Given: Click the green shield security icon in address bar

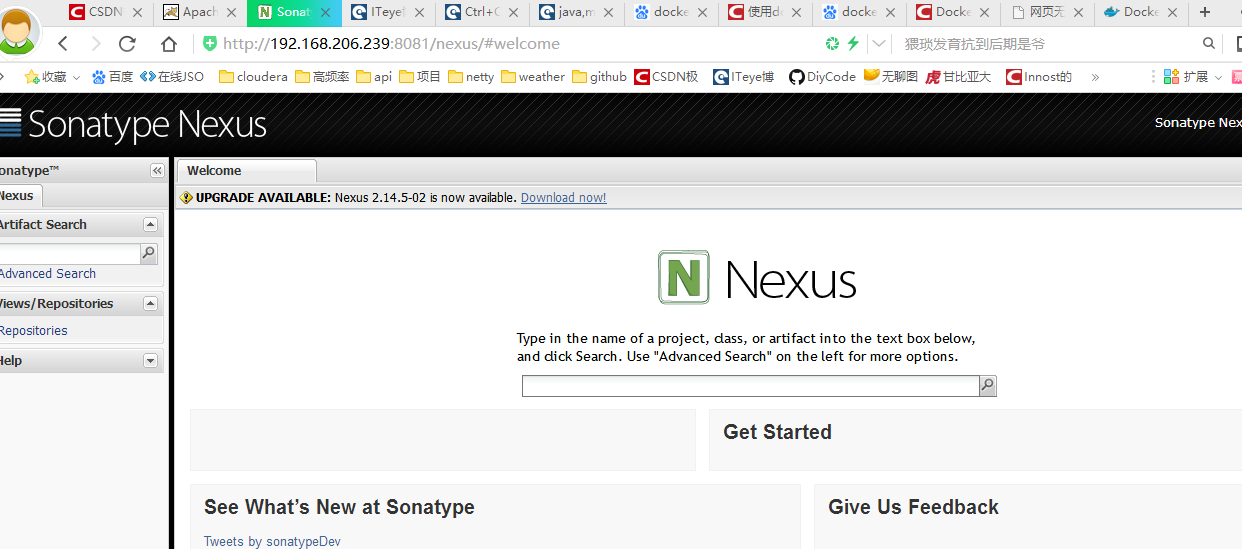Looking at the screenshot, I should click(x=210, y=44).
